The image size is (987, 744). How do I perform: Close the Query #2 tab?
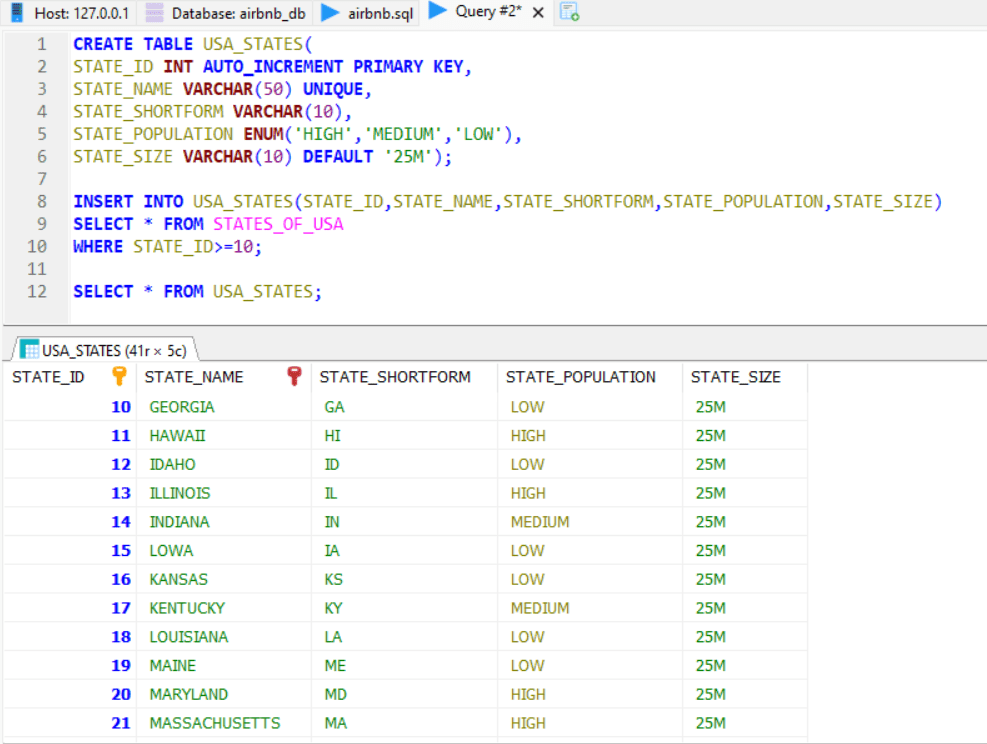pos(536,13)
